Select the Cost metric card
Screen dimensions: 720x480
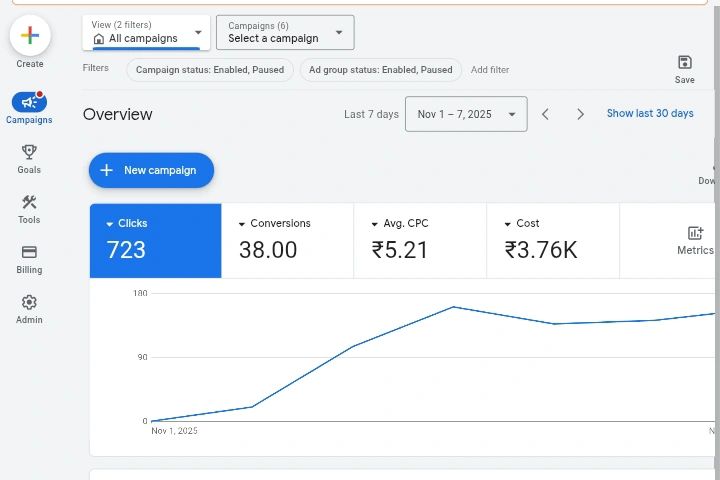pos(552,241)
